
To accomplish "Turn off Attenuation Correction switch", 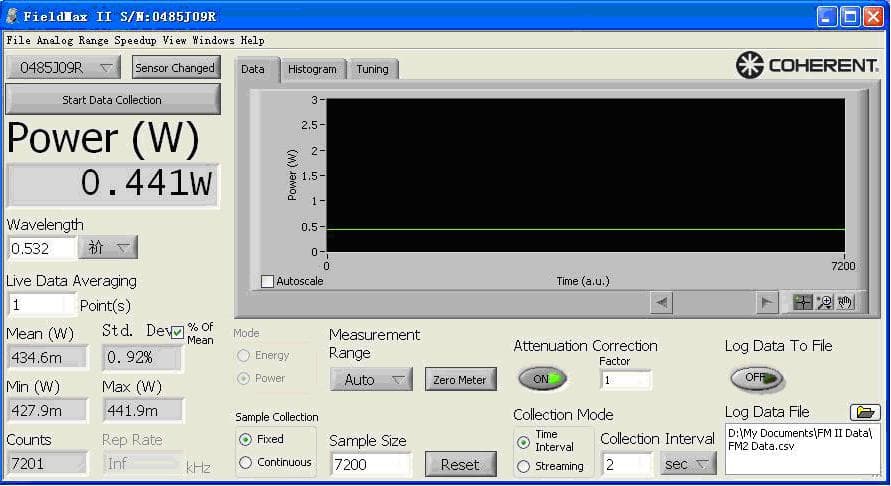I will pos(542,379).
